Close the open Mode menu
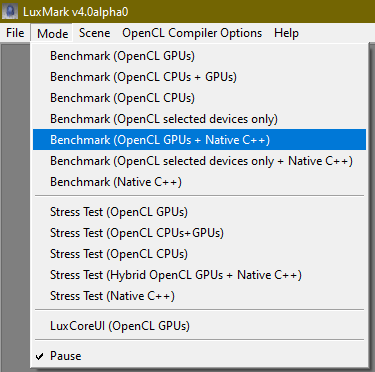 click(52, 33)
